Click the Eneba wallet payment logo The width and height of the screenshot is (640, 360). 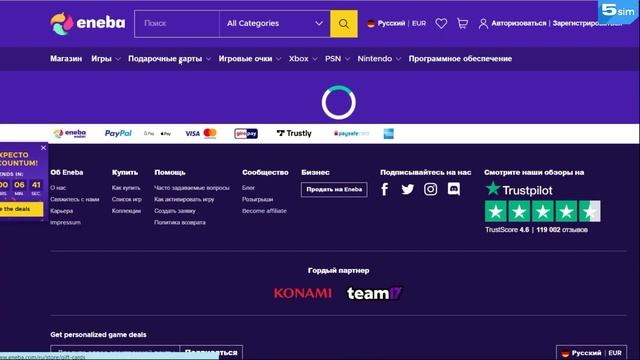pos(70,133)
